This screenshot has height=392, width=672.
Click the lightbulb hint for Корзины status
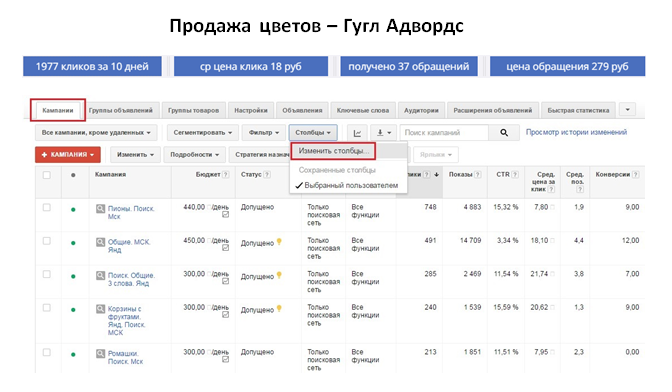point(279,309)
